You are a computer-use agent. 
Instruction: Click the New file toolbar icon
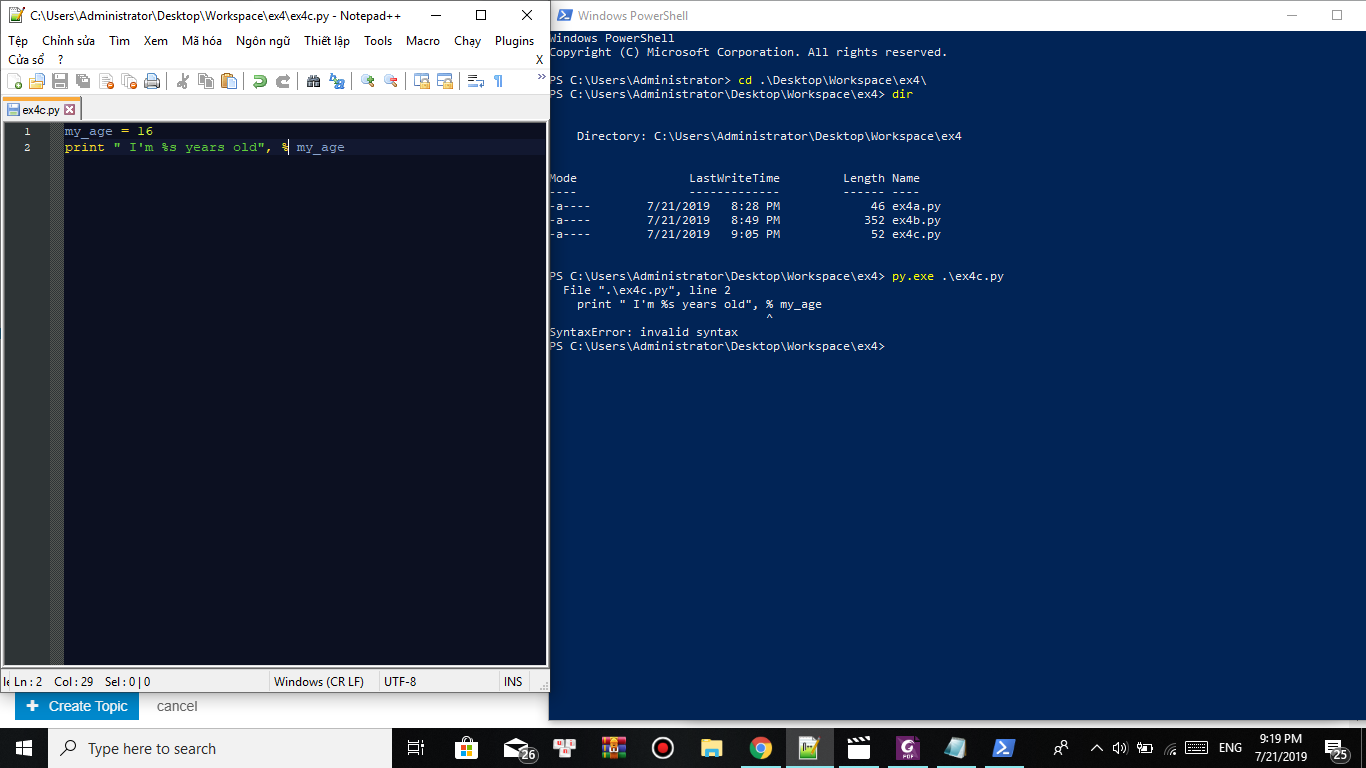[15, 82]
